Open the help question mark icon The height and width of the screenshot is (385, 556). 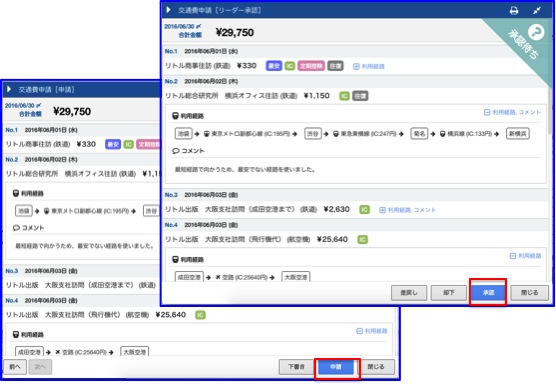tap(536, 32)
